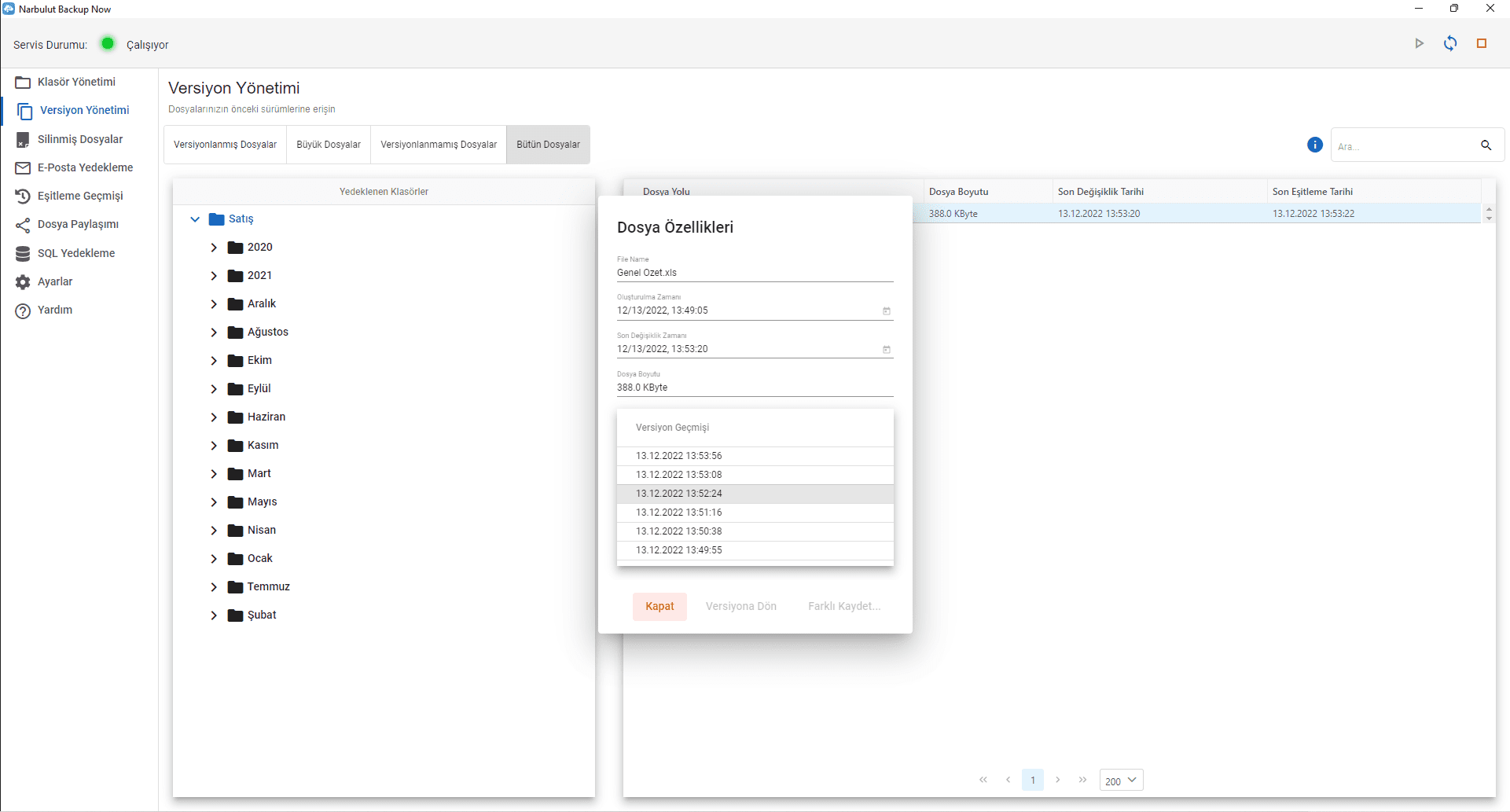Switch to Versiyonlanmış Dosyalar tab
The image size is (1510, 812).
pos(225,145)
